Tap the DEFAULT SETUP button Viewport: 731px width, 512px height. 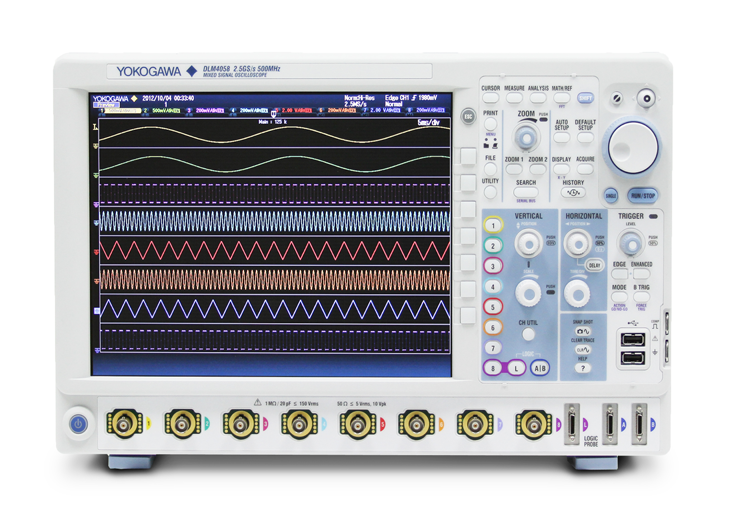pos(585,138)
